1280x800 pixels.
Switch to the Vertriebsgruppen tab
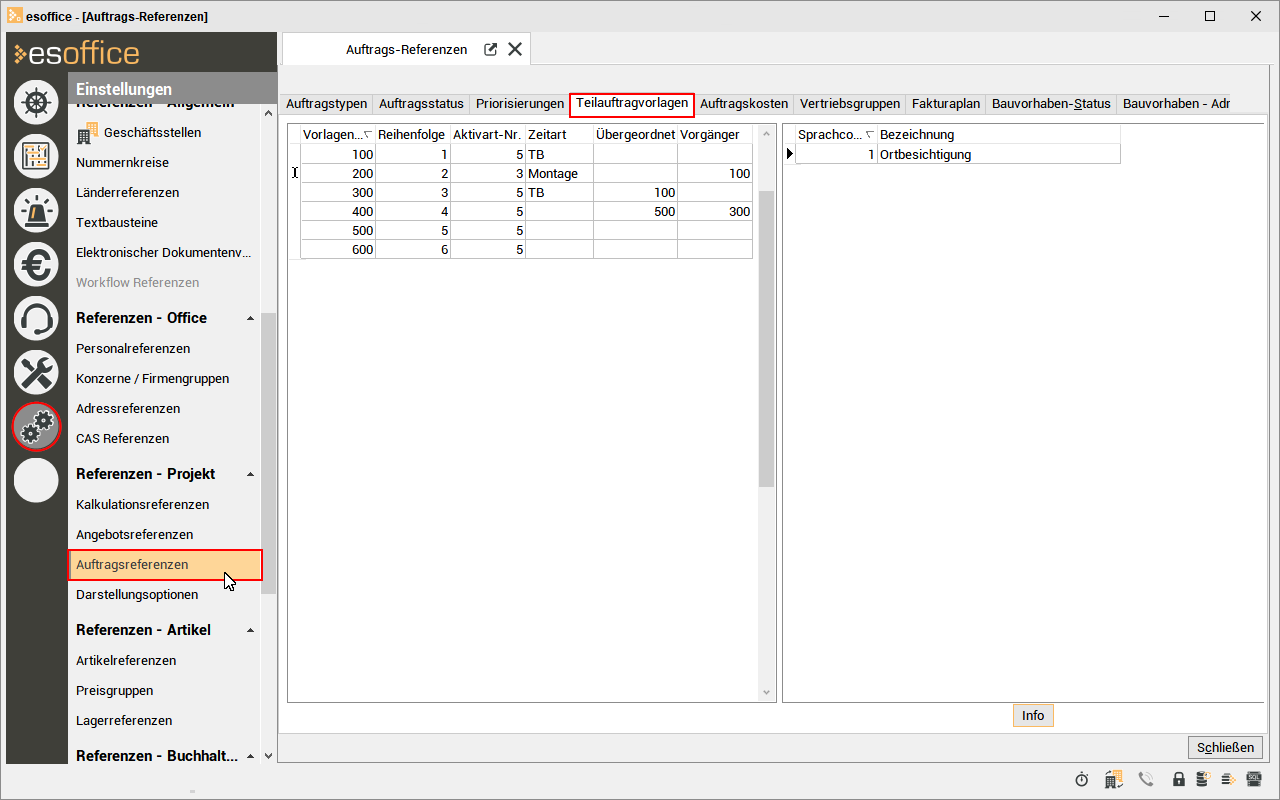click(x=850, y=104)
